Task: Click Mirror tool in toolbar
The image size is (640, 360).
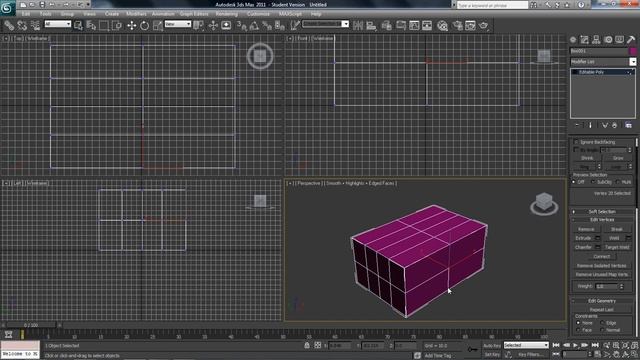Action: [x=358, y=26]
